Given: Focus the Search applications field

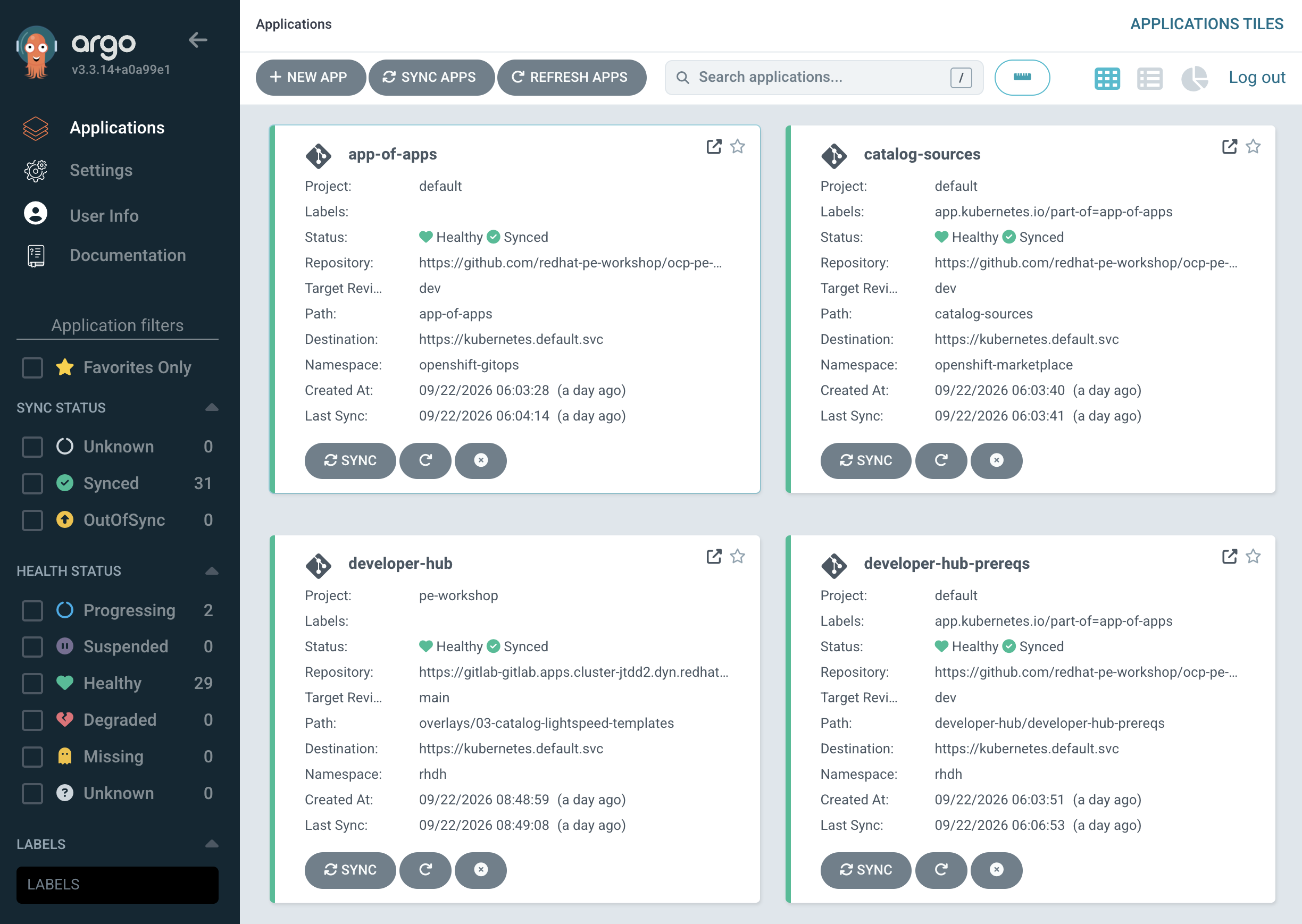Looking at the screenshot, I should tap(823, 78).
